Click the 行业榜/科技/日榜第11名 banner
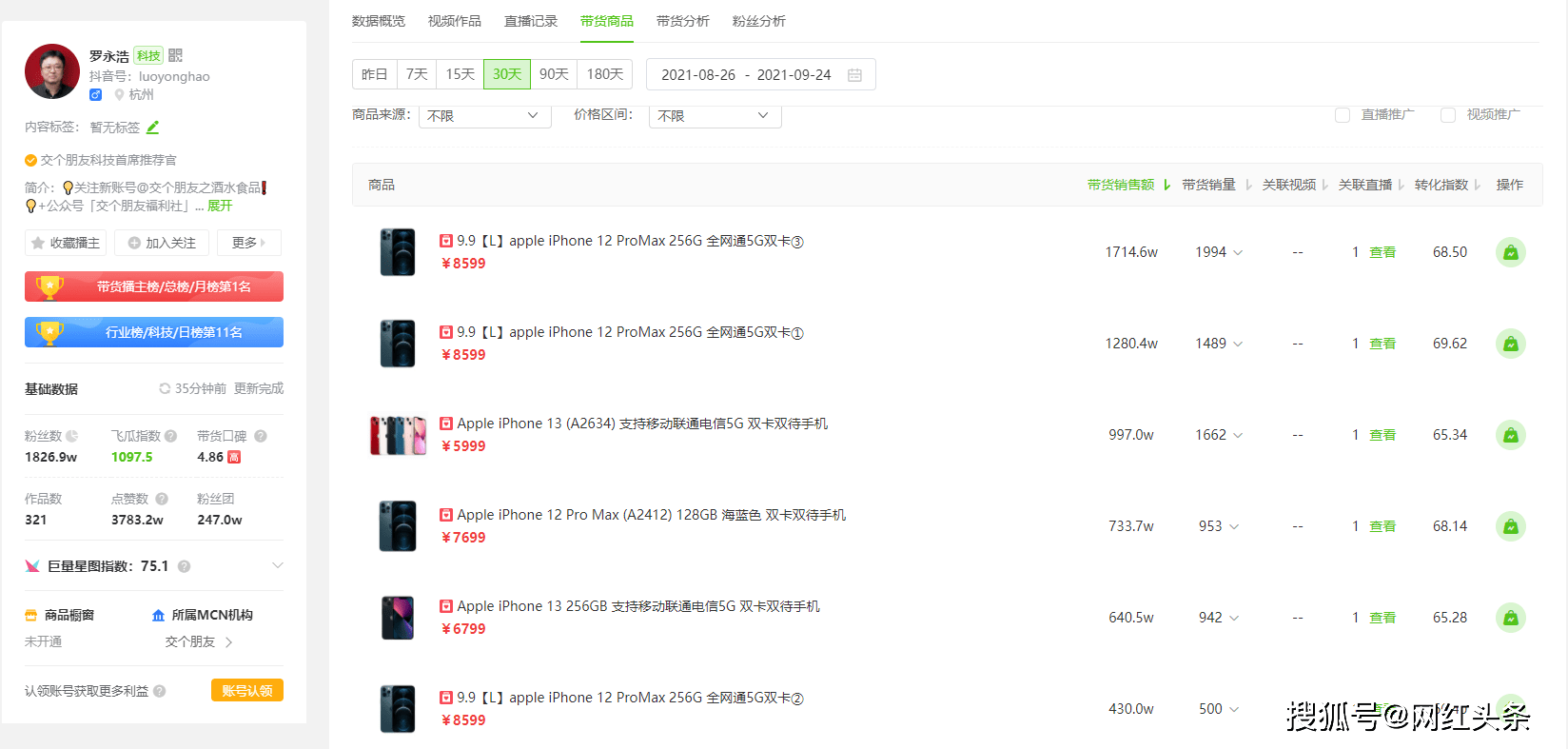 tap(154, 332)
